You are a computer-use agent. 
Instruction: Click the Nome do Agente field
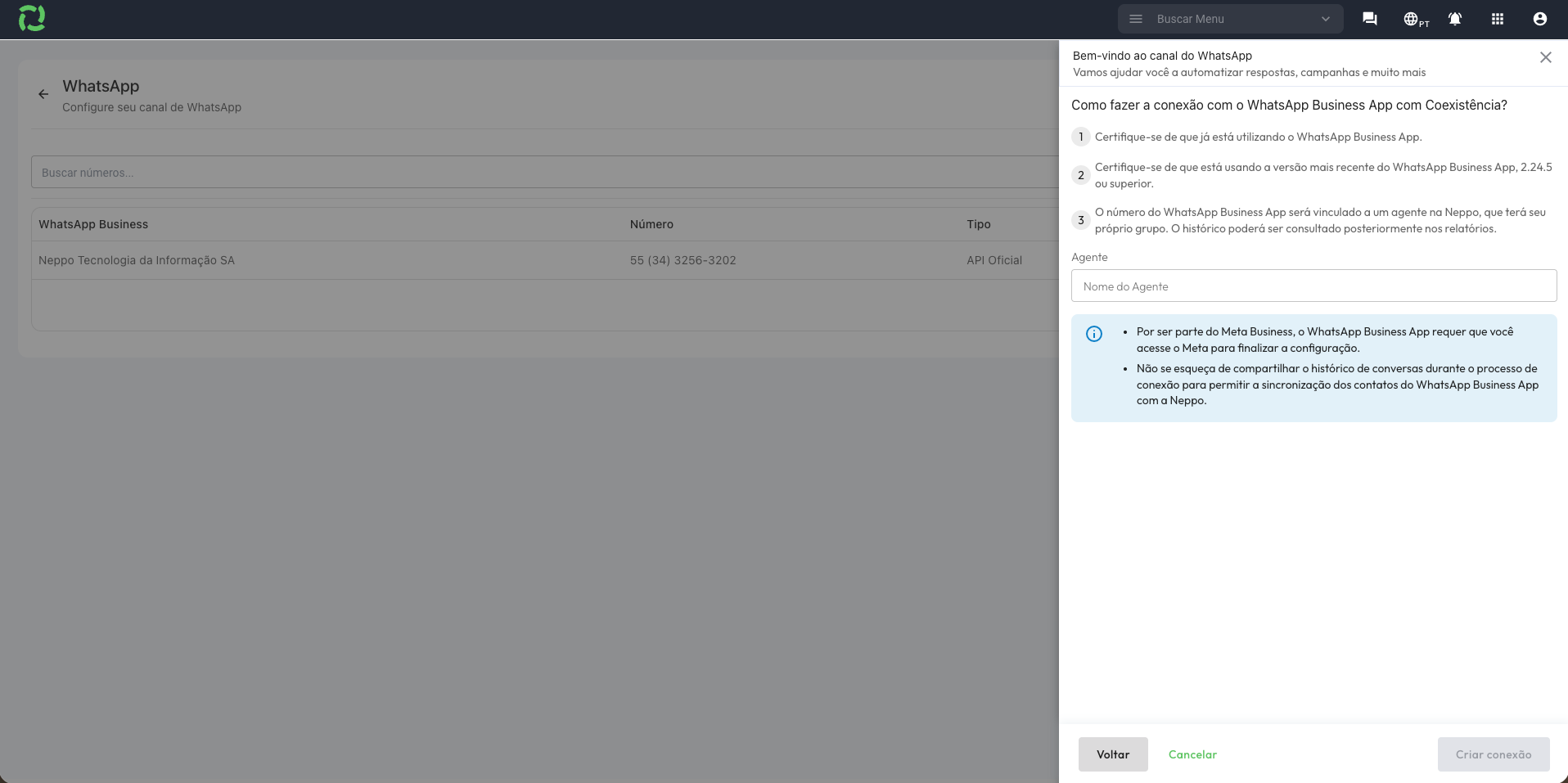pyautogui.click(x=1313, y=286)
